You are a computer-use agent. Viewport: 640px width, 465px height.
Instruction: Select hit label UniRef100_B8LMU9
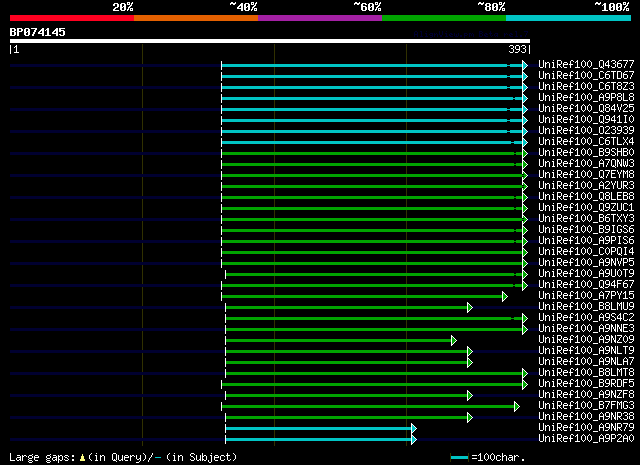(x=586, y=307)
